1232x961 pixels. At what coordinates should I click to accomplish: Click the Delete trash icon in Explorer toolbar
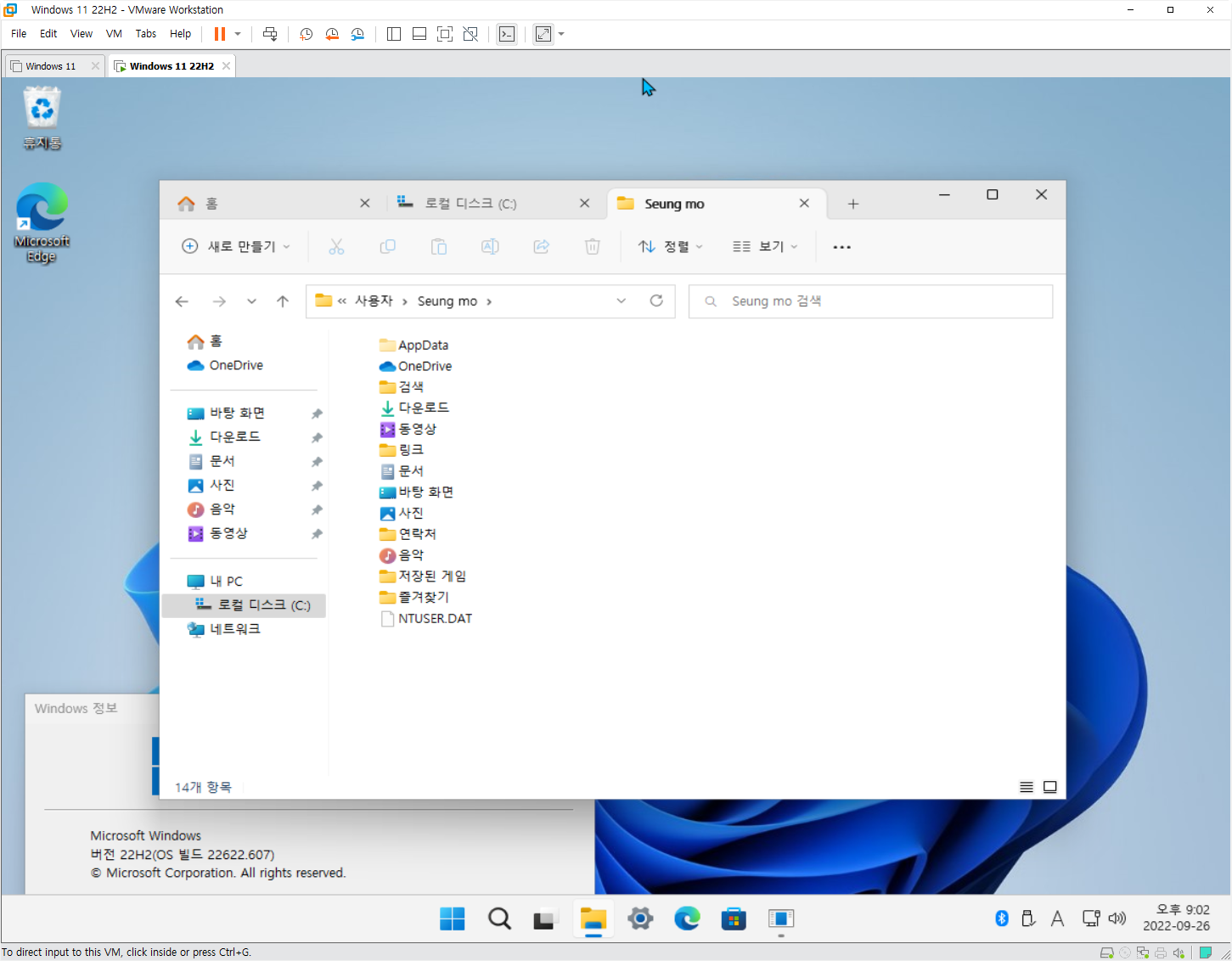(x=592, y=246)
